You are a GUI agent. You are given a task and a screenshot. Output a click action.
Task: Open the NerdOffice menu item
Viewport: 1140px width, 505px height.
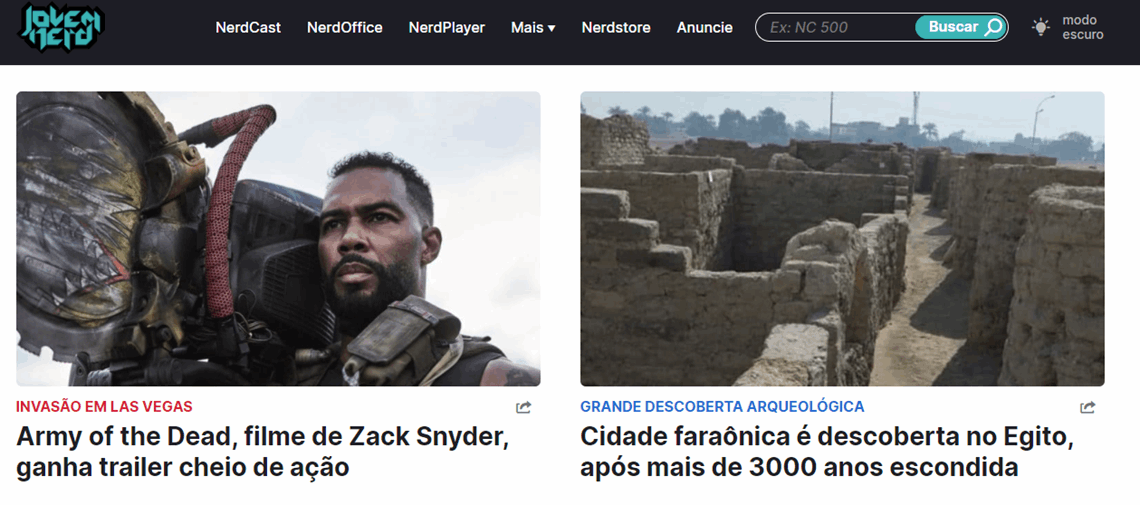pos(345,28)
